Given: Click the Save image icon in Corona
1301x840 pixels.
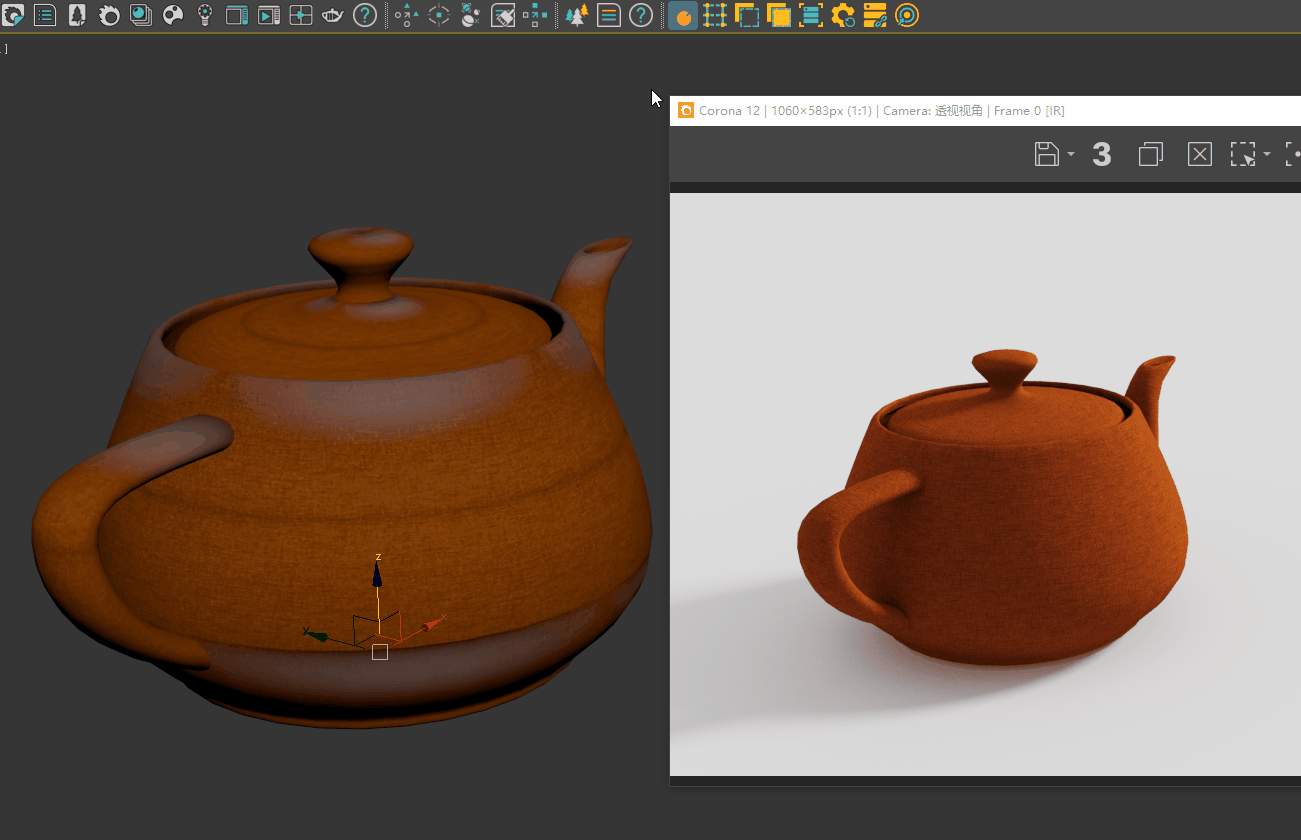Looking at the screenshot, I should (1046, 154).
